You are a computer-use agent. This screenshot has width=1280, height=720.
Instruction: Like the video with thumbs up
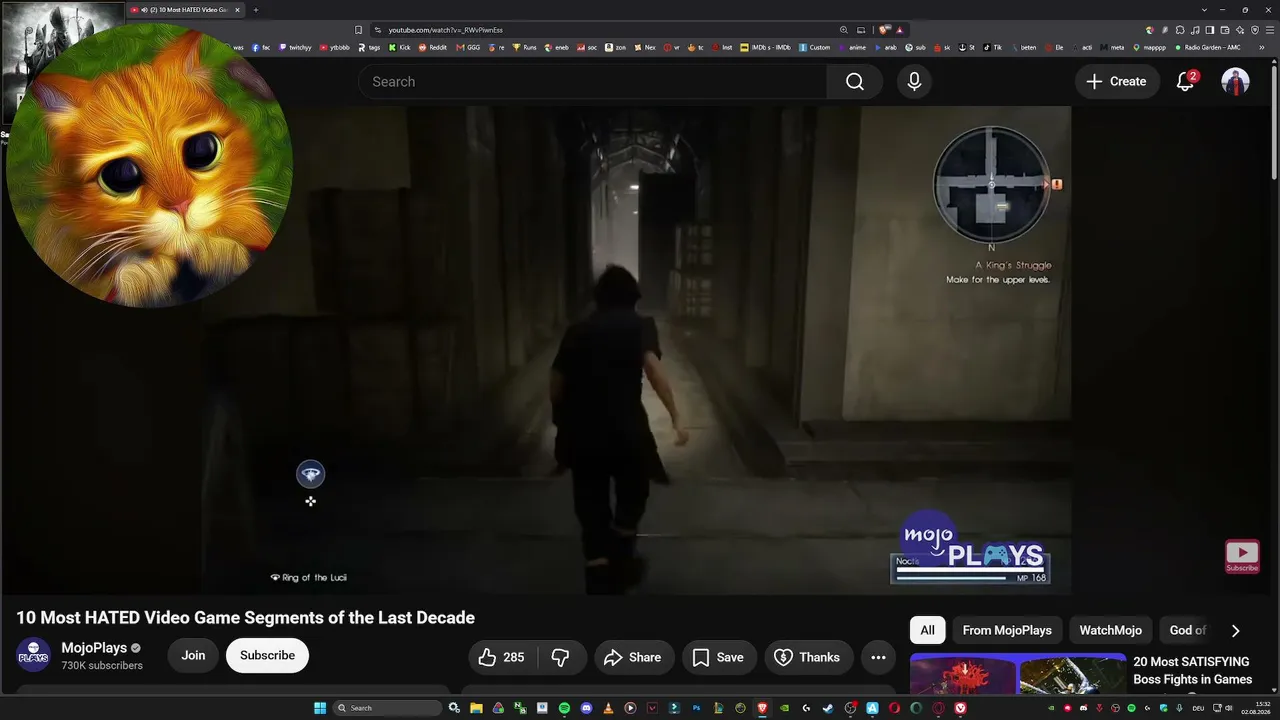(x=503, y=657)
